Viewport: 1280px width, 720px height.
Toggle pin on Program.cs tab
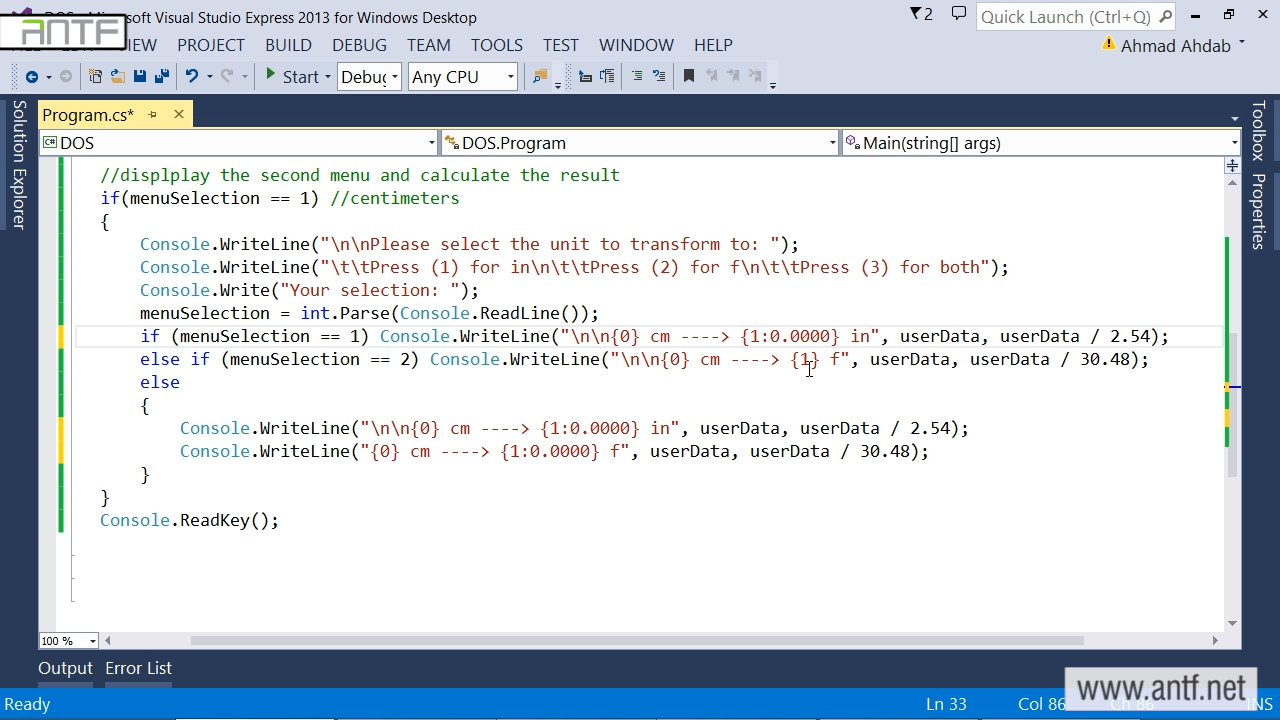[x=153, y=115]
